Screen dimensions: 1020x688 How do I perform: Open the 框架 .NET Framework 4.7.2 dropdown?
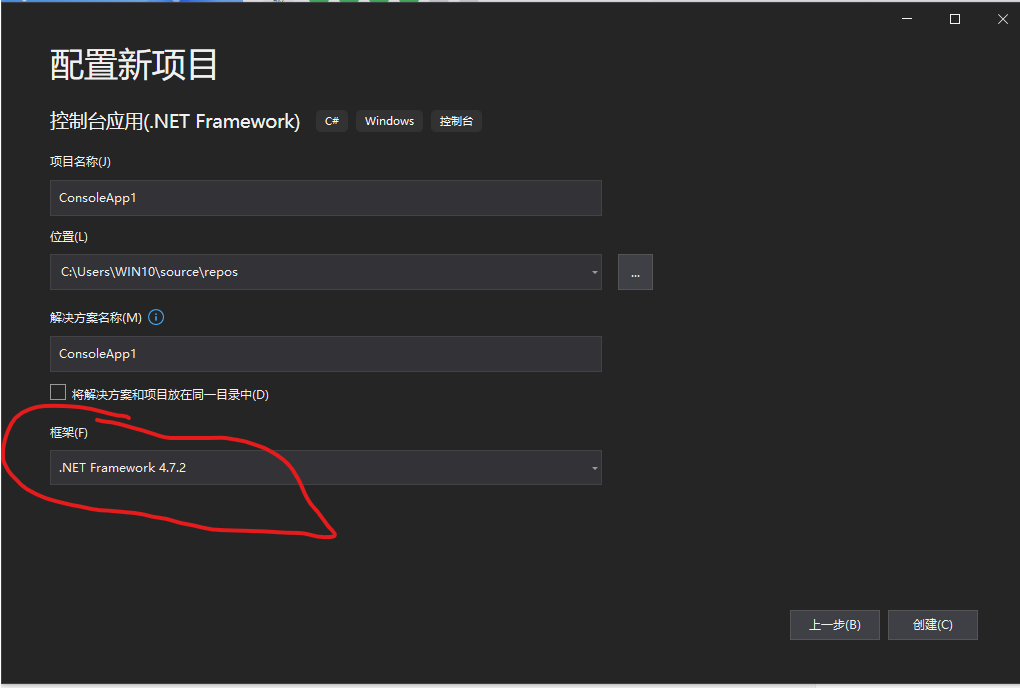click(x=325, y=468)
